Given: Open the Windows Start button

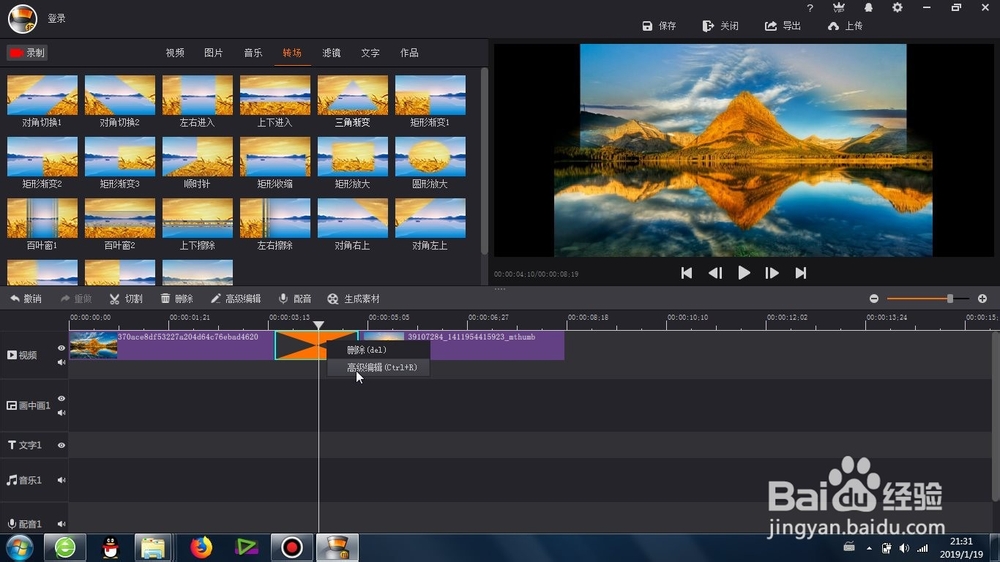Looking at the screenshot, I should point(20,547).
